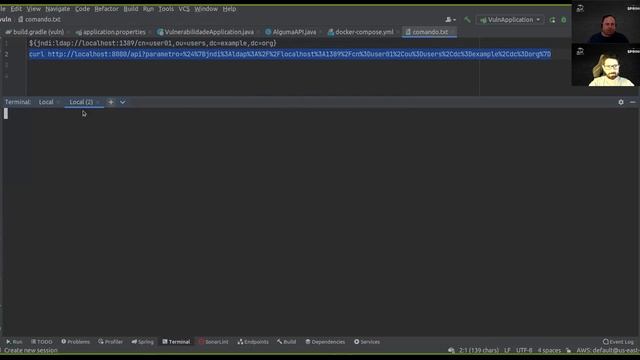Switch to application.properties editor tab
This screenshot has height=360, width=640.
pos(111,32)
